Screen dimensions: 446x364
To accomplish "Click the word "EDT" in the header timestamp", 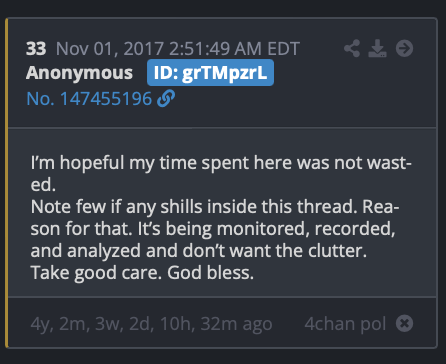I will click(284, 49).
